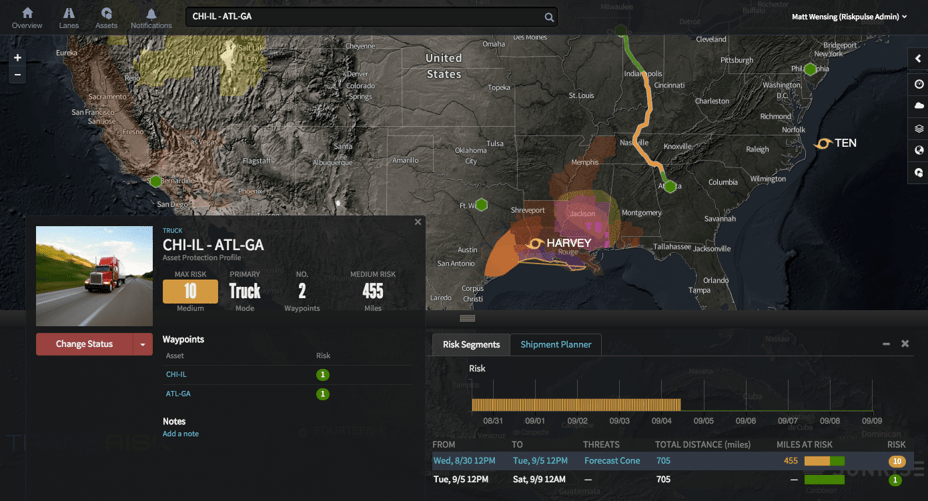Click the orange risk timeline bar
928x501 pixels.
576,405
